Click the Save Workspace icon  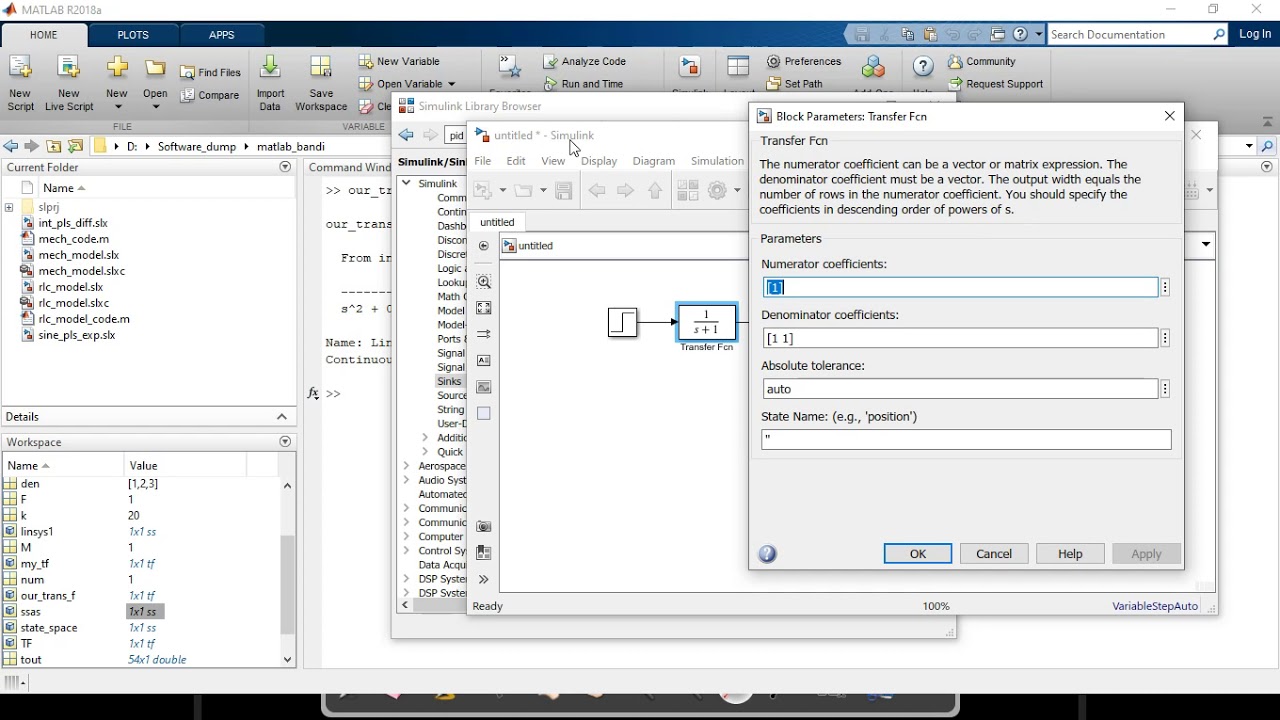click(321, 68)
